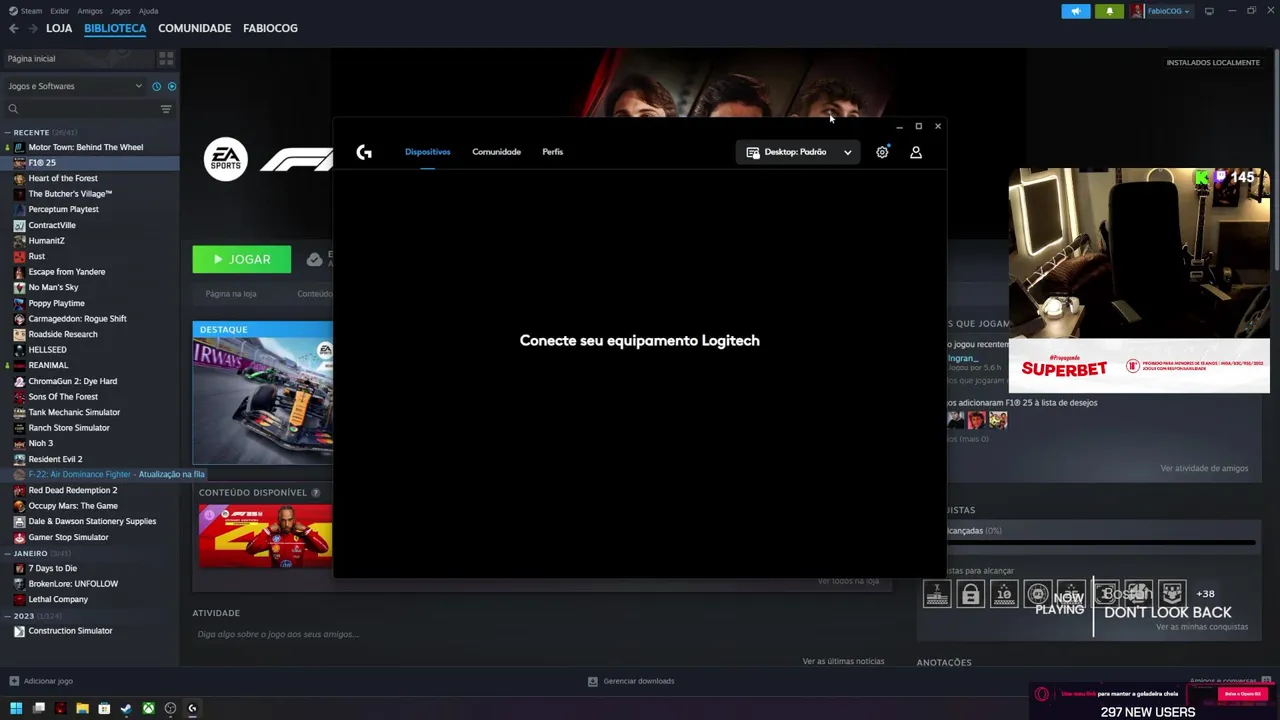This screenshot has height=720, width=1280.
Task: Open the FABIOCOG profile section
Action: pyautogui.click(x=270, y=28)
